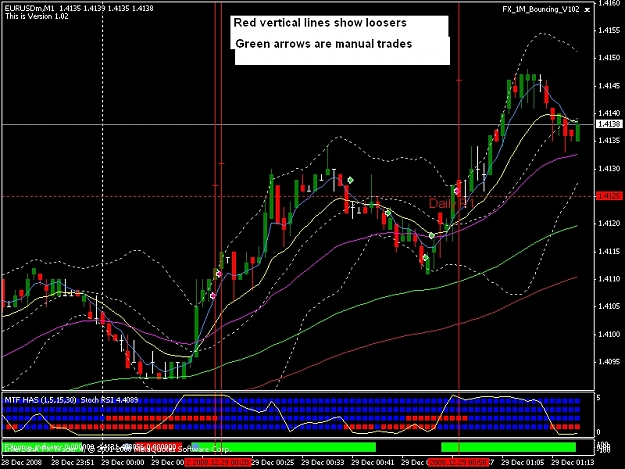The height and width of the screenshot is (469, 625).
Task: Click the 1.4095 price axis label
Action: 609,362
